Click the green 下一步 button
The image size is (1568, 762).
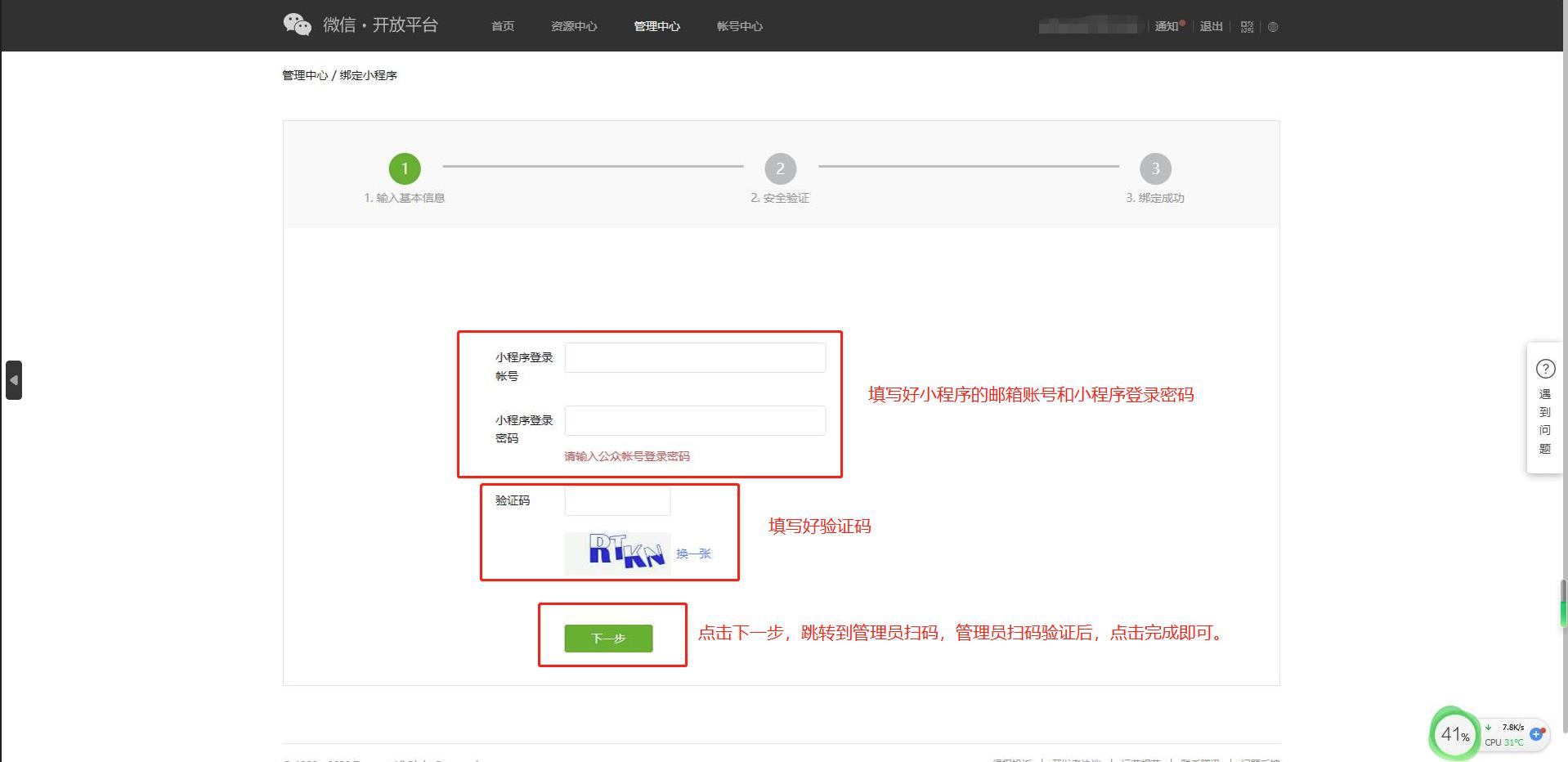click(608, 639)
